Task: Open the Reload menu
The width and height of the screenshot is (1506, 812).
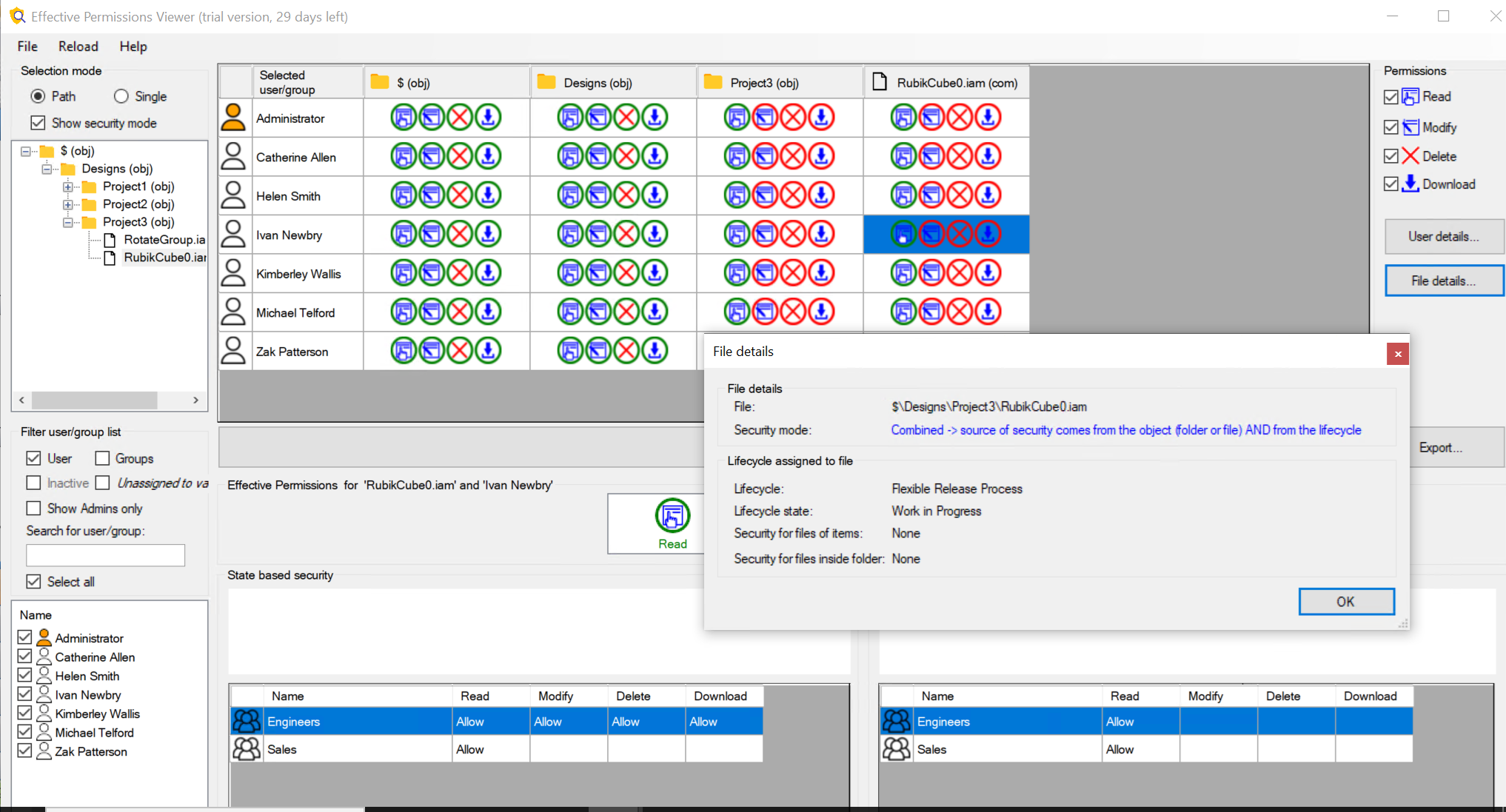Action: [76, 45]
